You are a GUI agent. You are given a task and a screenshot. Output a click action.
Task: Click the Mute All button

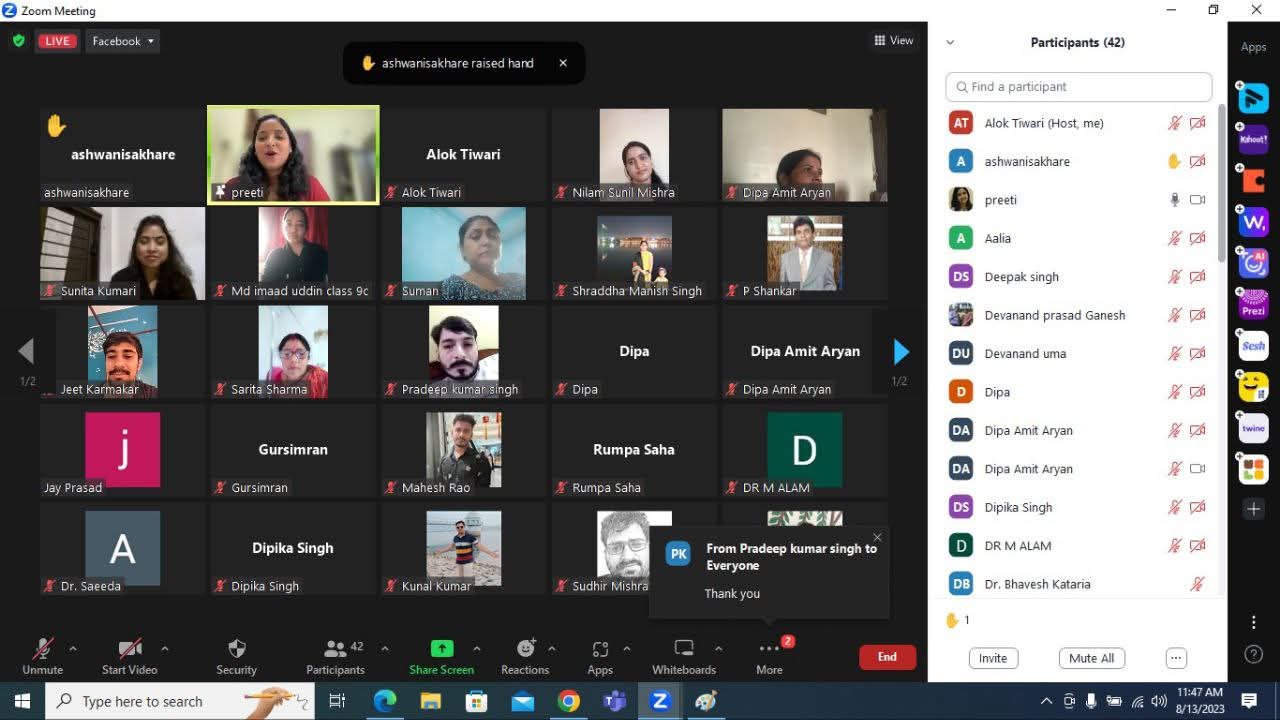pyautogui.click(x=1091, y=658)
